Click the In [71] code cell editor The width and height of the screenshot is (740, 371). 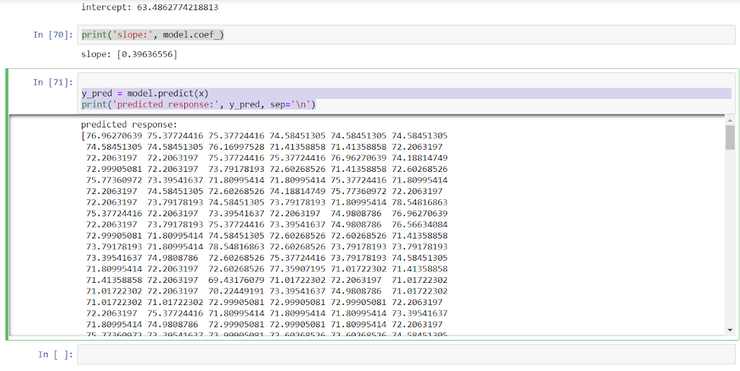(x=406, y=93)
